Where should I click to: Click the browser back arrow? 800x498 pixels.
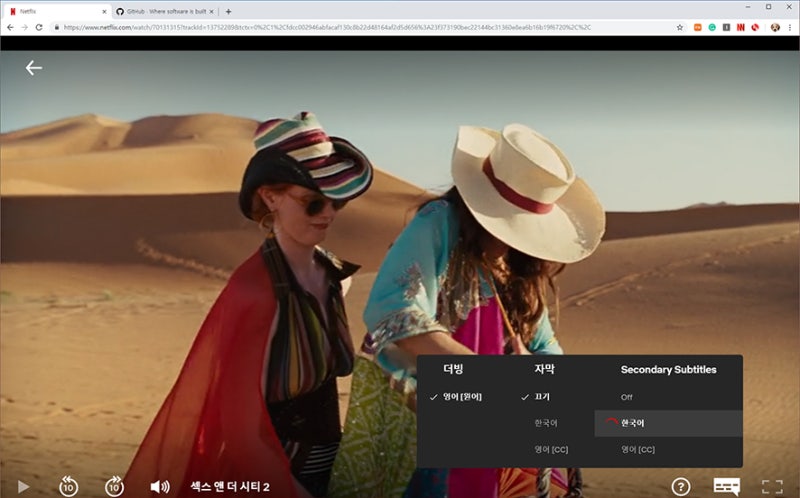10,27
